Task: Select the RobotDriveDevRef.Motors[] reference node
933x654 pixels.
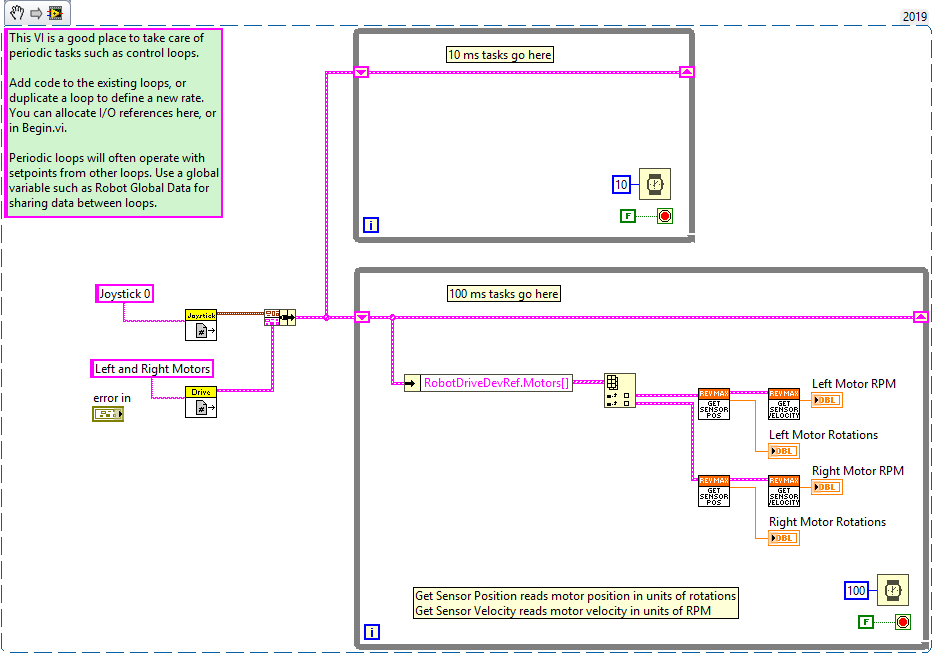Action: point(492,382)
